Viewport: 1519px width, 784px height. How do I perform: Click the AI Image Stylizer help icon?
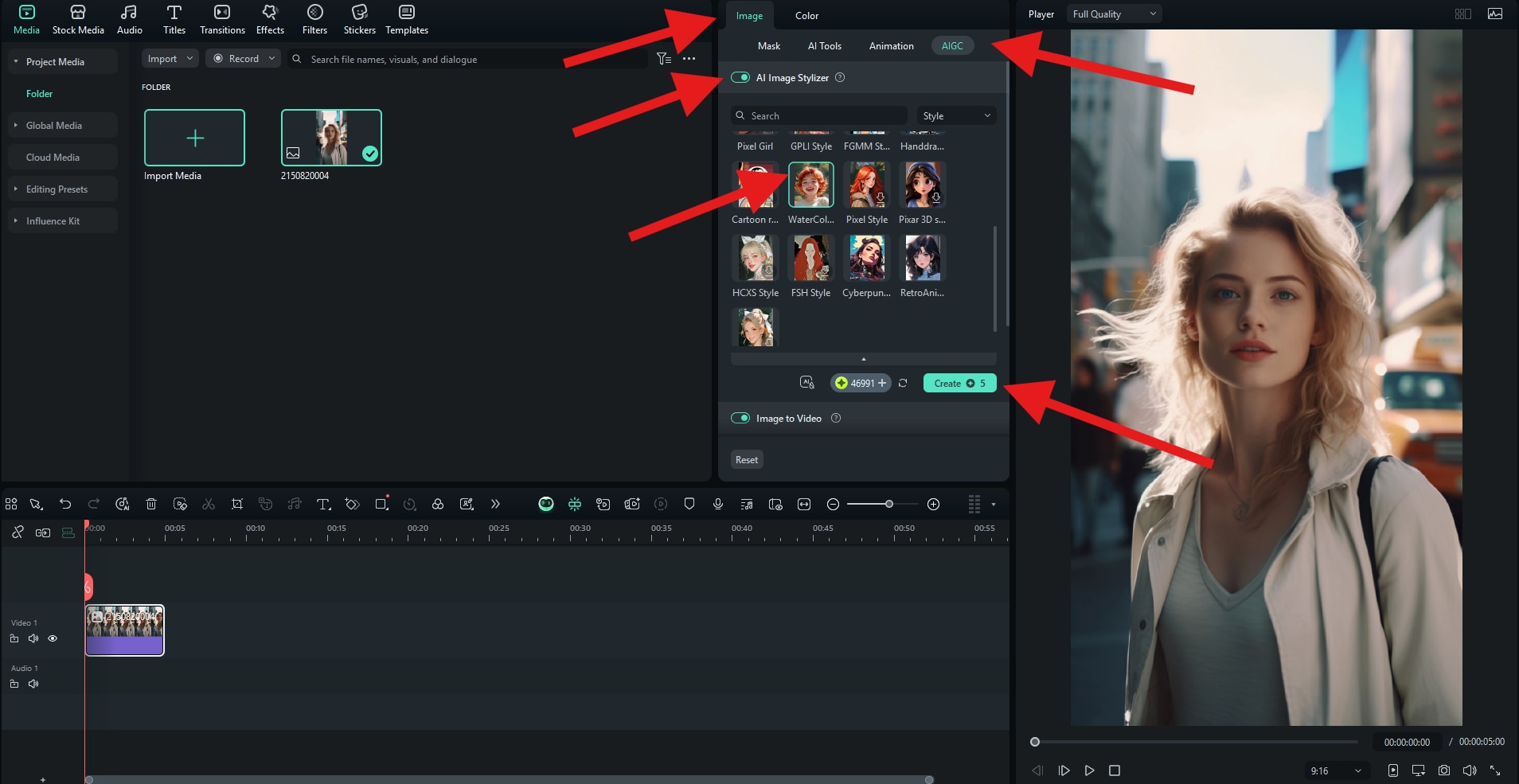[x=840, y=77]
